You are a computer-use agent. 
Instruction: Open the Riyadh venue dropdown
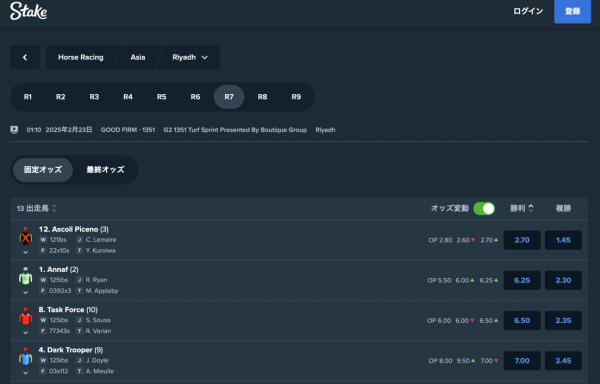(190, 57)
